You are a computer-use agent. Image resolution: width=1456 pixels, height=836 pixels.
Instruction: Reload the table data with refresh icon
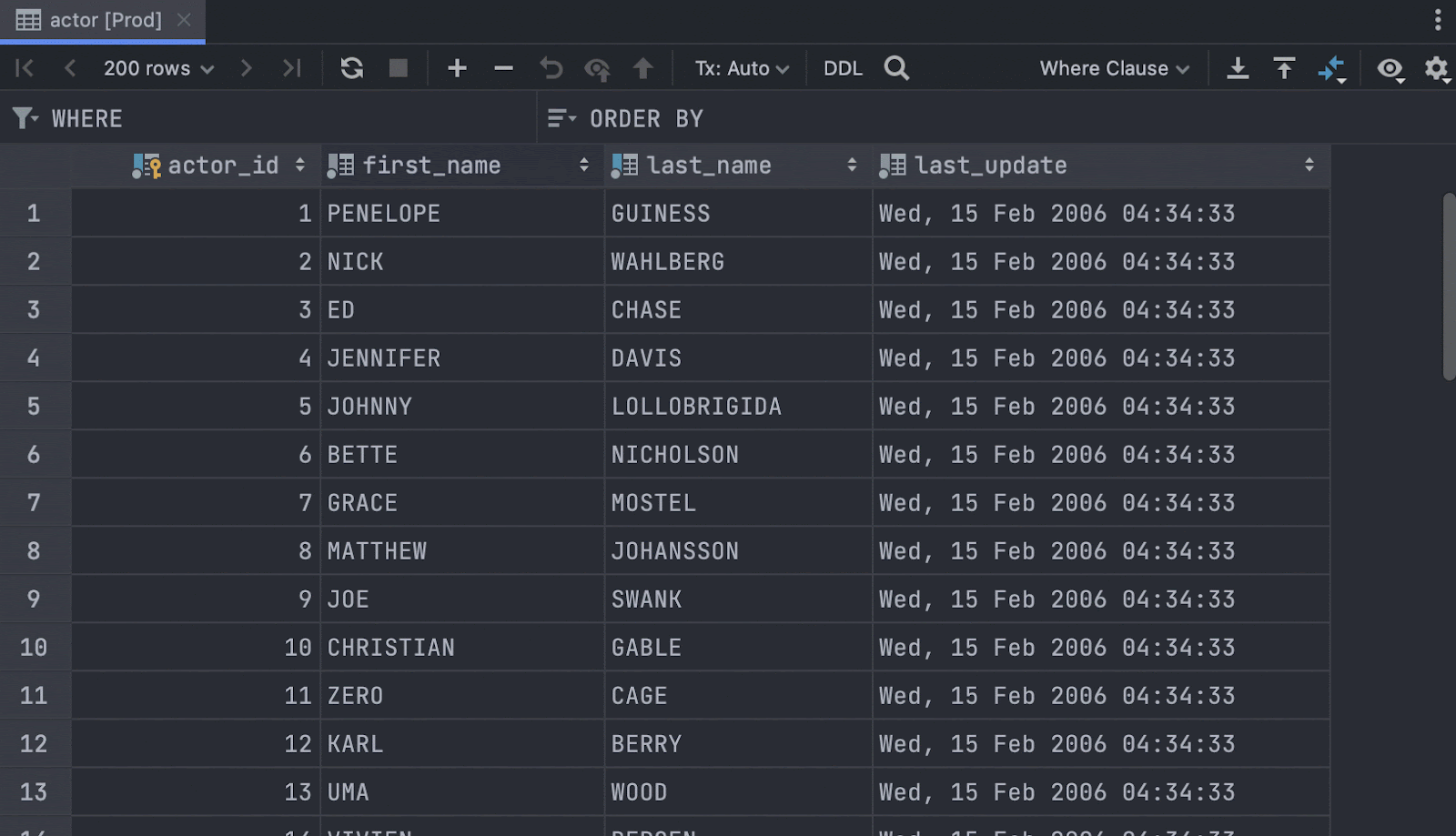pos(351,68)
